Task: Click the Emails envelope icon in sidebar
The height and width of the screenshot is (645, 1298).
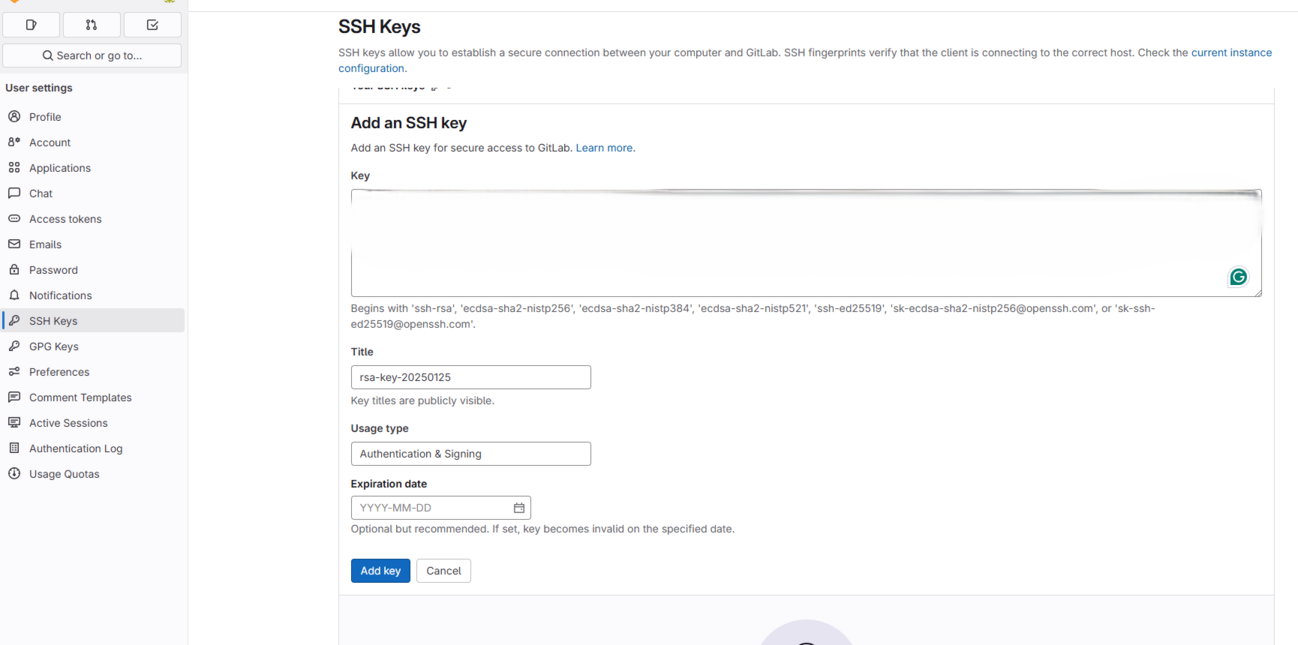Action: (x=14, y=244)
